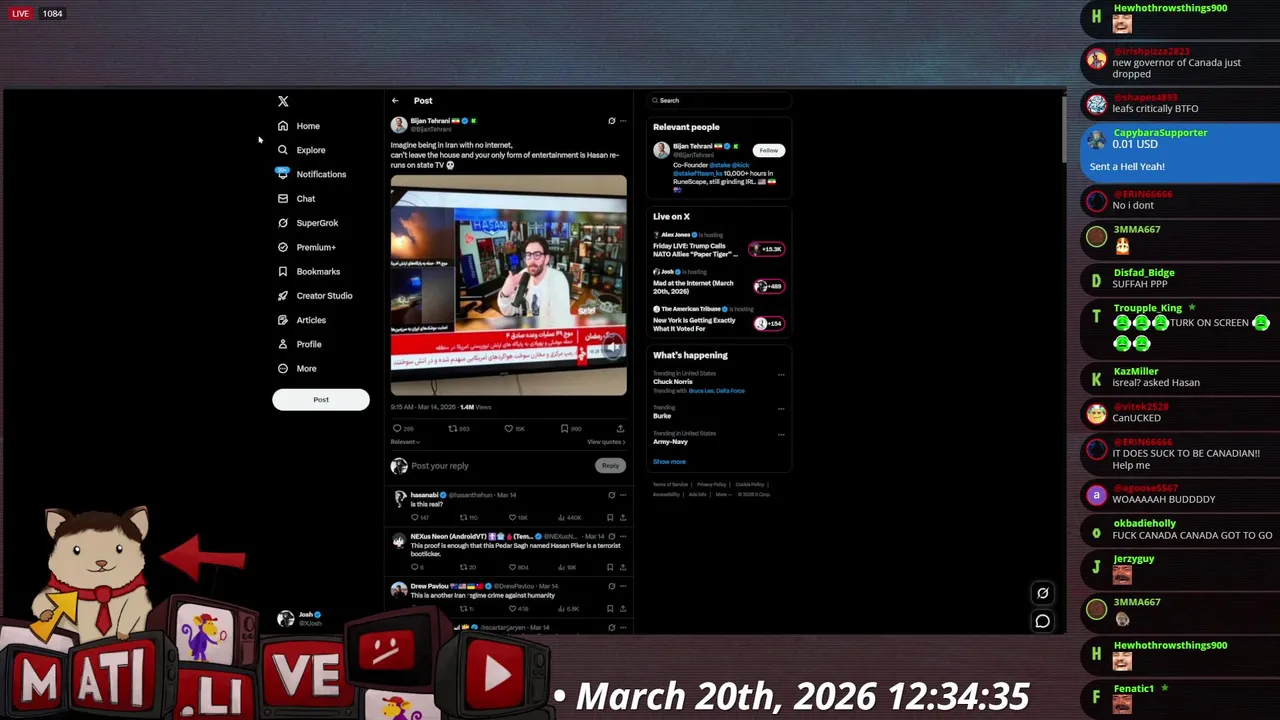Open Articles in the sidebar

(301, 320)
